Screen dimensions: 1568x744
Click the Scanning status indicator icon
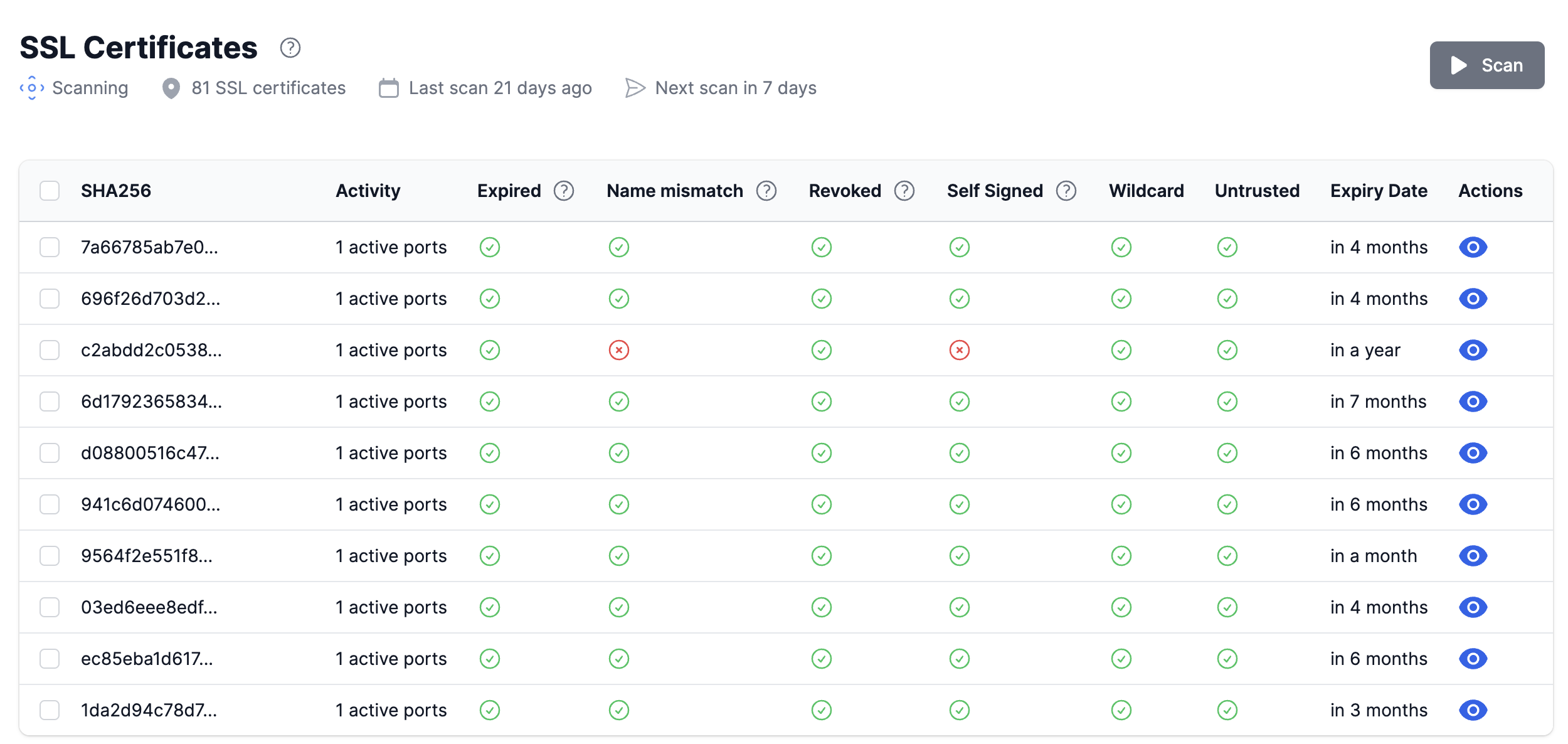coord(32,88)
